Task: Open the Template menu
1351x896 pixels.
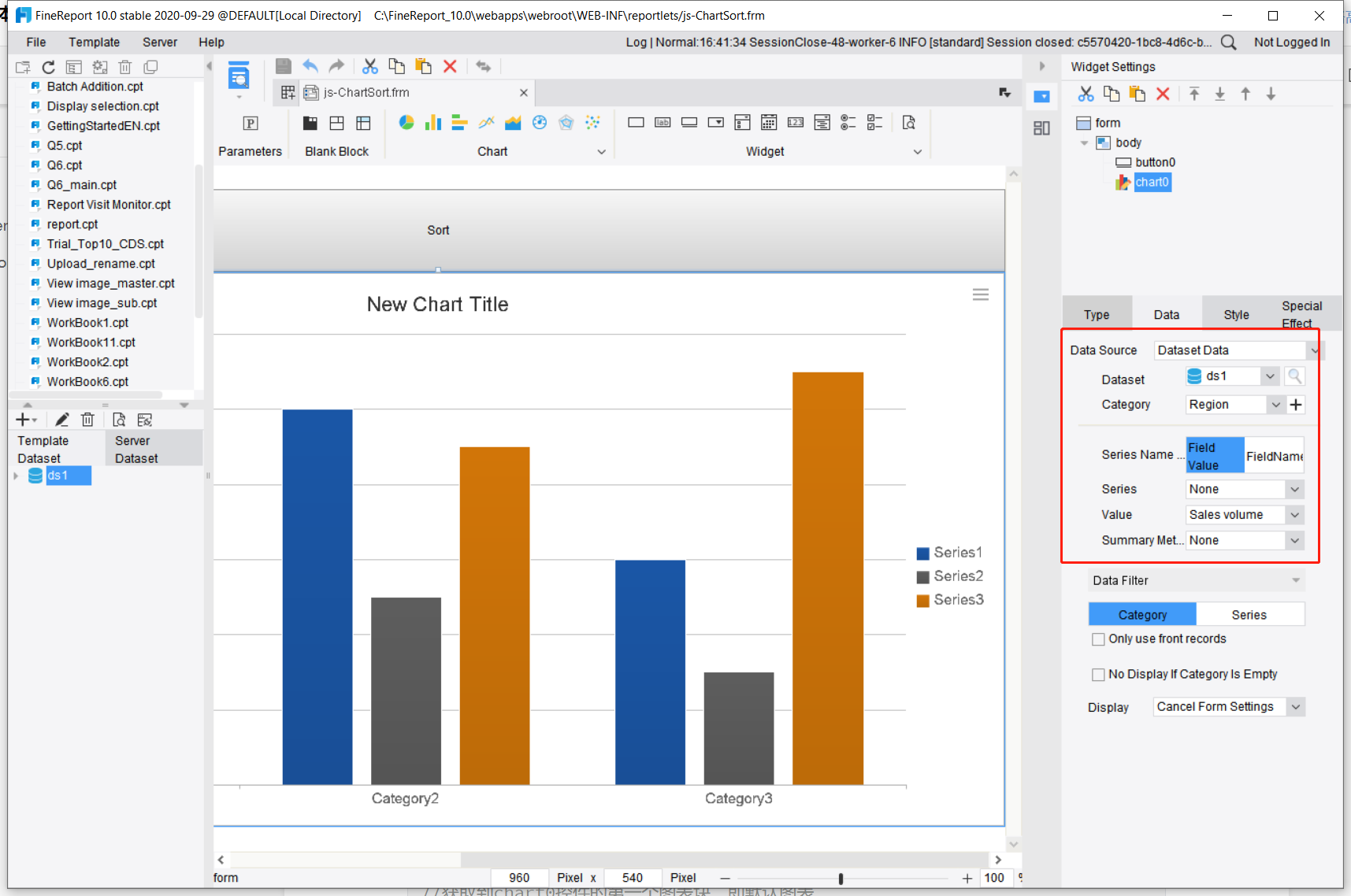Action: tap(94, 43)
